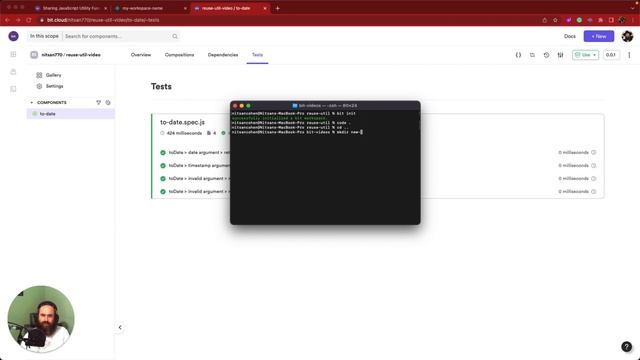Click the grid icon in the left rail
Image resolution: width=640 pixels, height=360 pixels.
pyautogui.click(x=13, y=54)
